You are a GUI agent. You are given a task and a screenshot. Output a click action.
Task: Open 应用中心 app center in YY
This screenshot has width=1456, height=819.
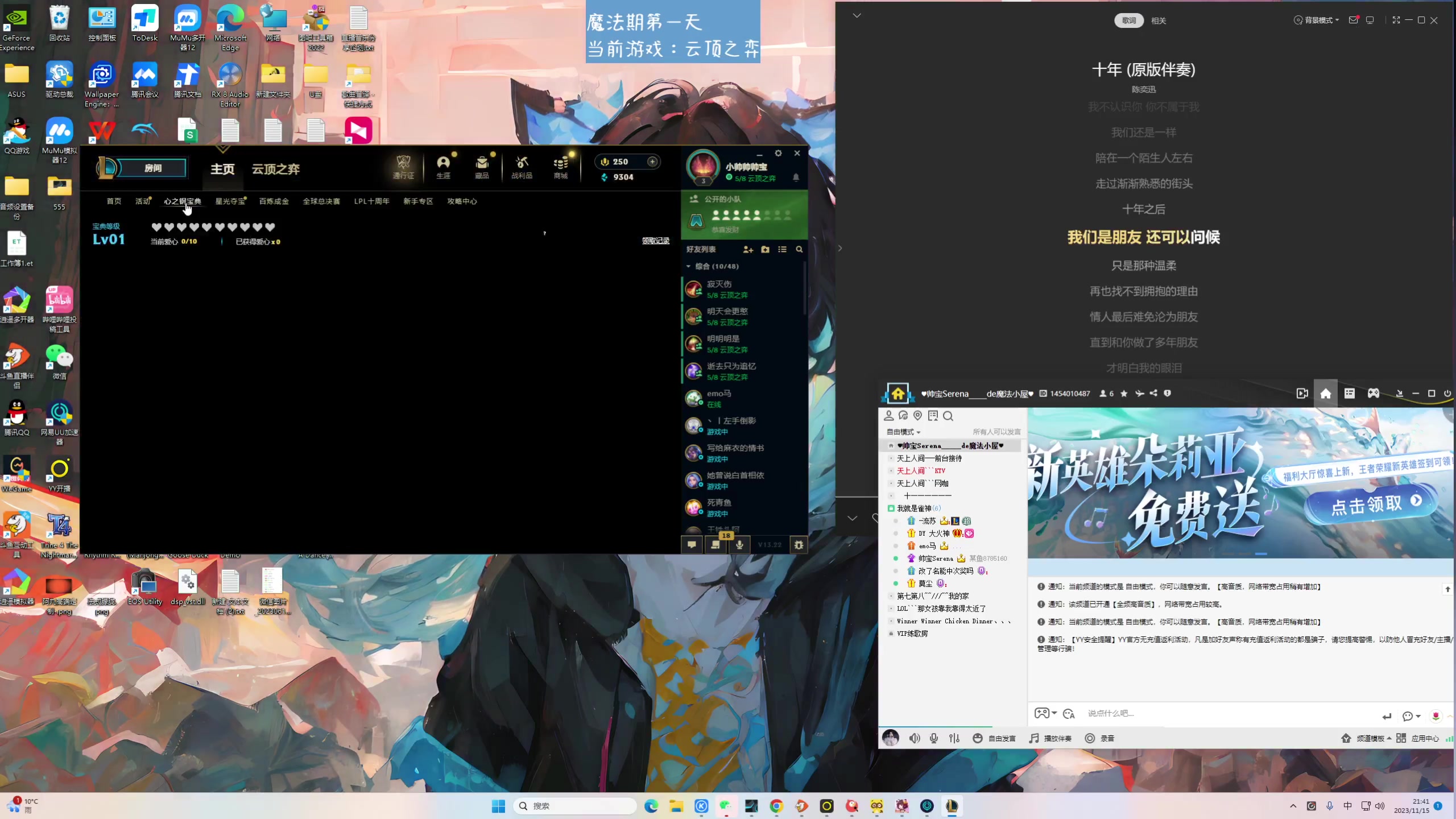1418,738
